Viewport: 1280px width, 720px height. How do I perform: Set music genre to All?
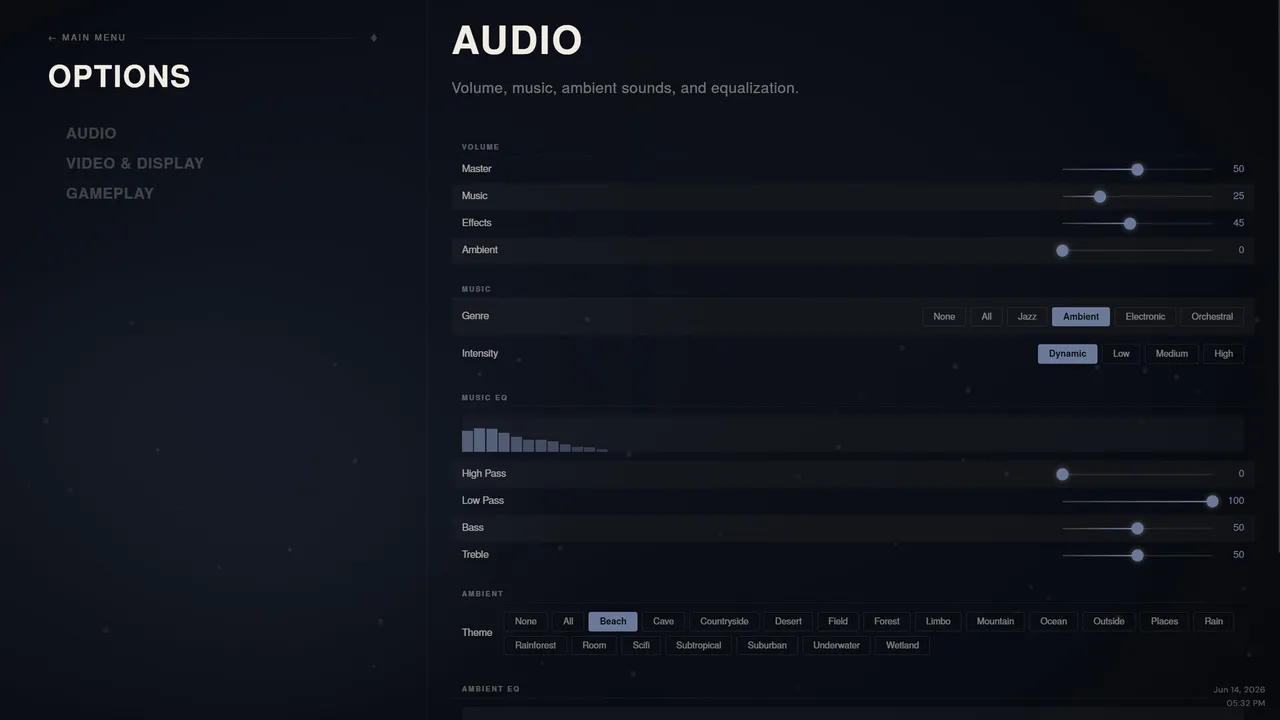point(986,316)
